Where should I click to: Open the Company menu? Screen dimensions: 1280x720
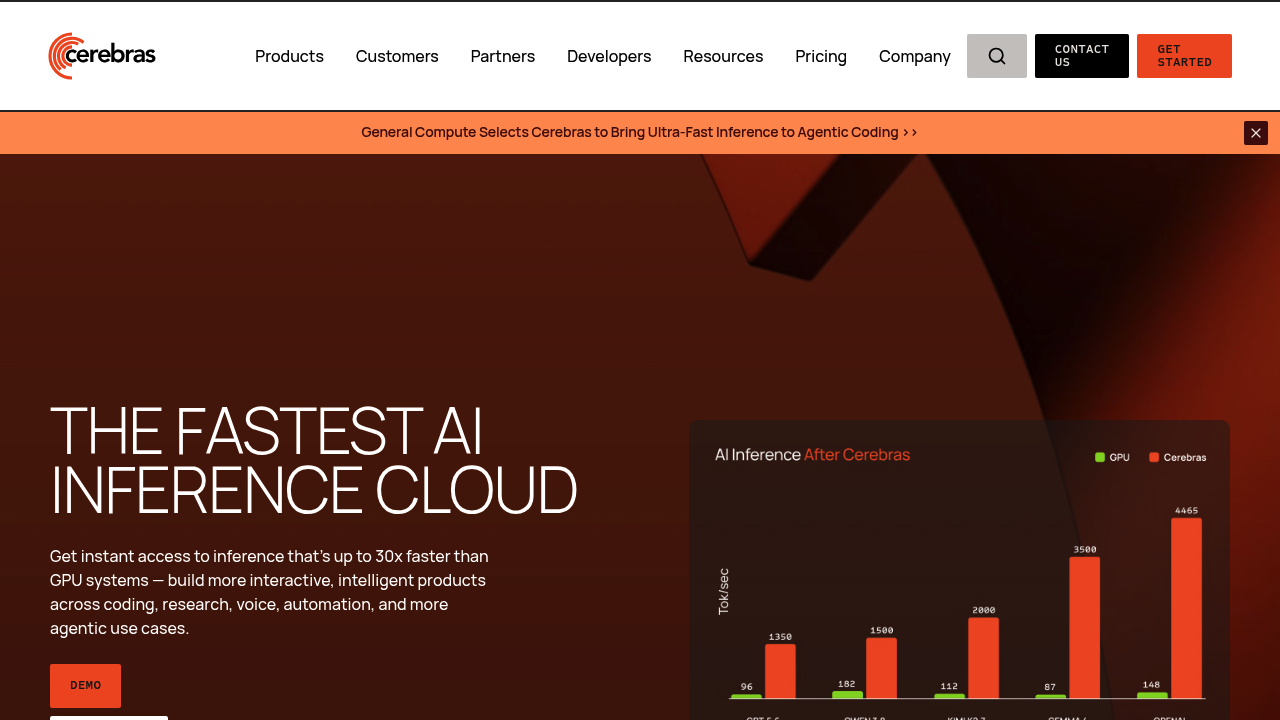[915, 56]
